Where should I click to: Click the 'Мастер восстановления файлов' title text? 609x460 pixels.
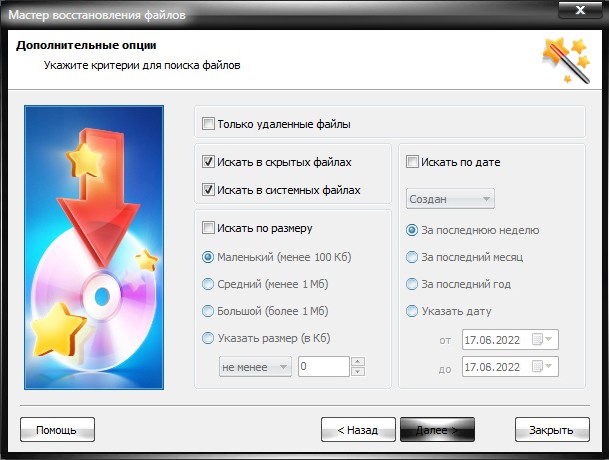click(x=97, y=15)
